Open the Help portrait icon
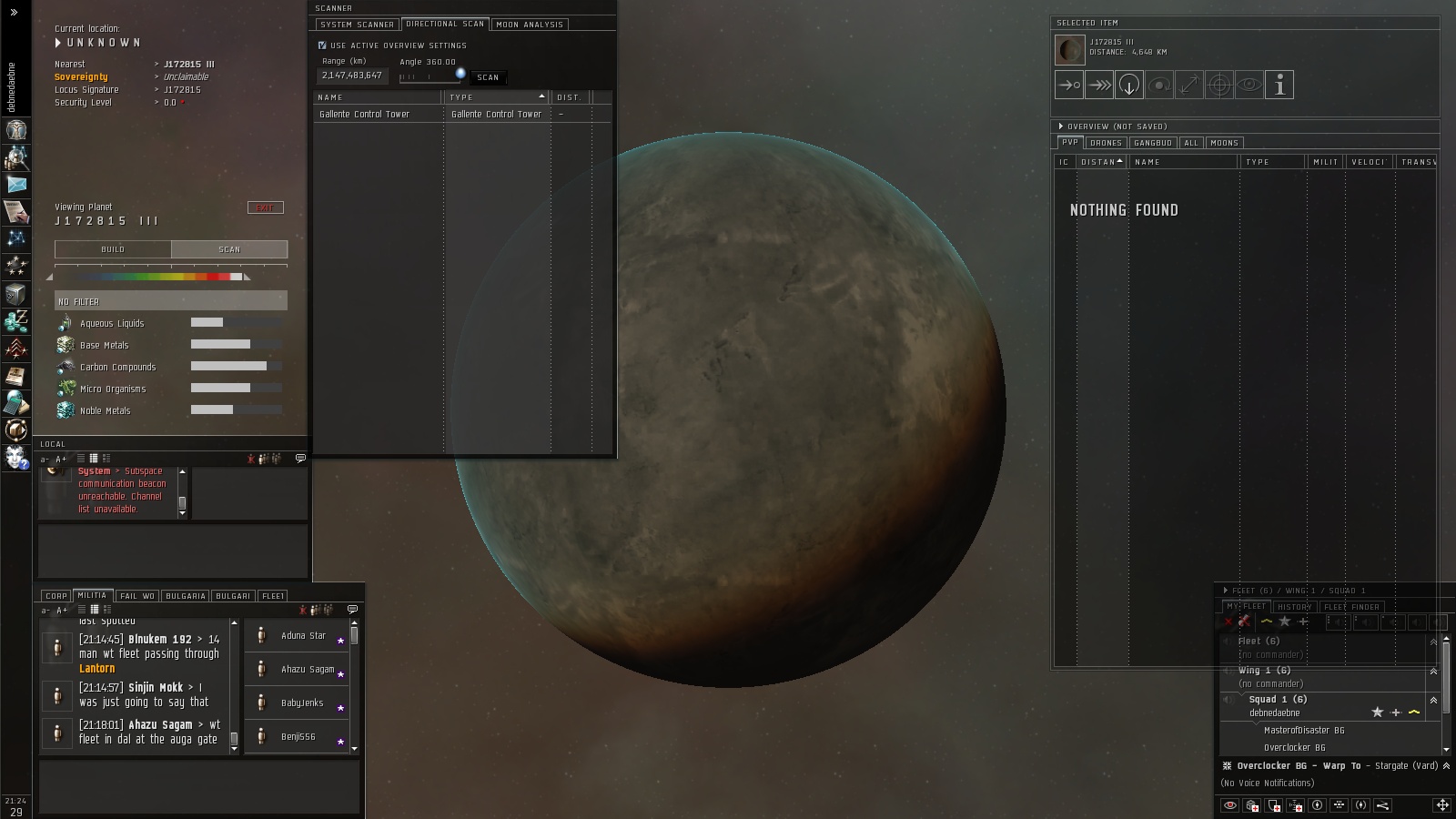1456x819 pixels. (x=16, y=457)
